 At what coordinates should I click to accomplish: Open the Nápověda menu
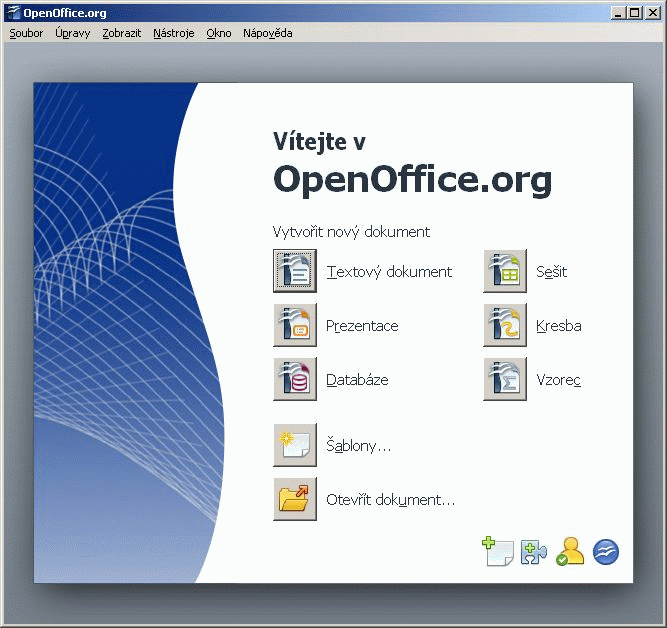point(268,33)
